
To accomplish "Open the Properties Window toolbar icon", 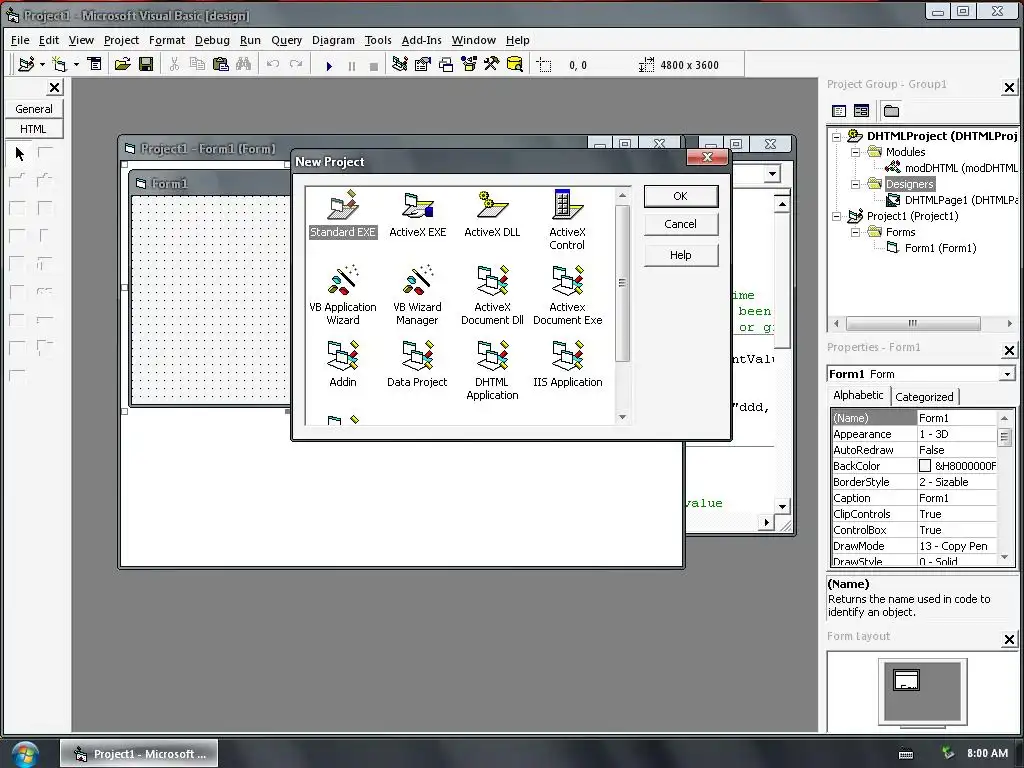I will (423, 64).
